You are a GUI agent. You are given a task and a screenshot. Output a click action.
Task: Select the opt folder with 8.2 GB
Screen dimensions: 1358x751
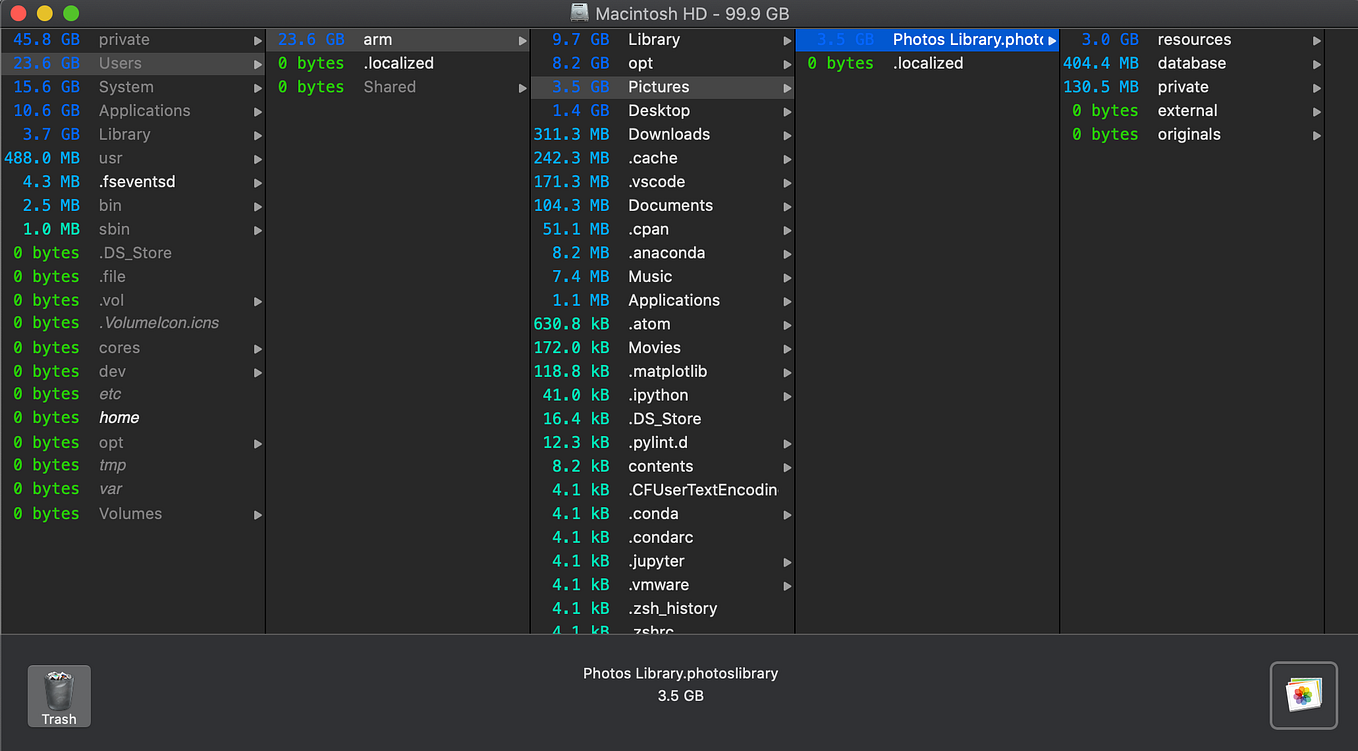[663, 63]
